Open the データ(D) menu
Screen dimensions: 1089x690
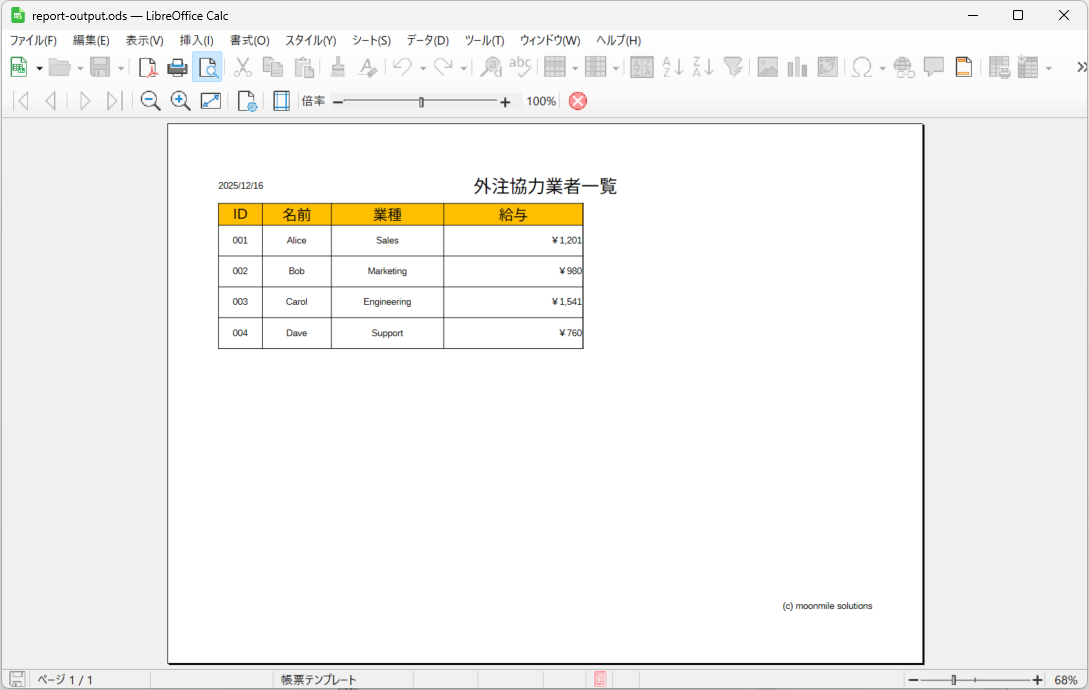click(427, 41)
